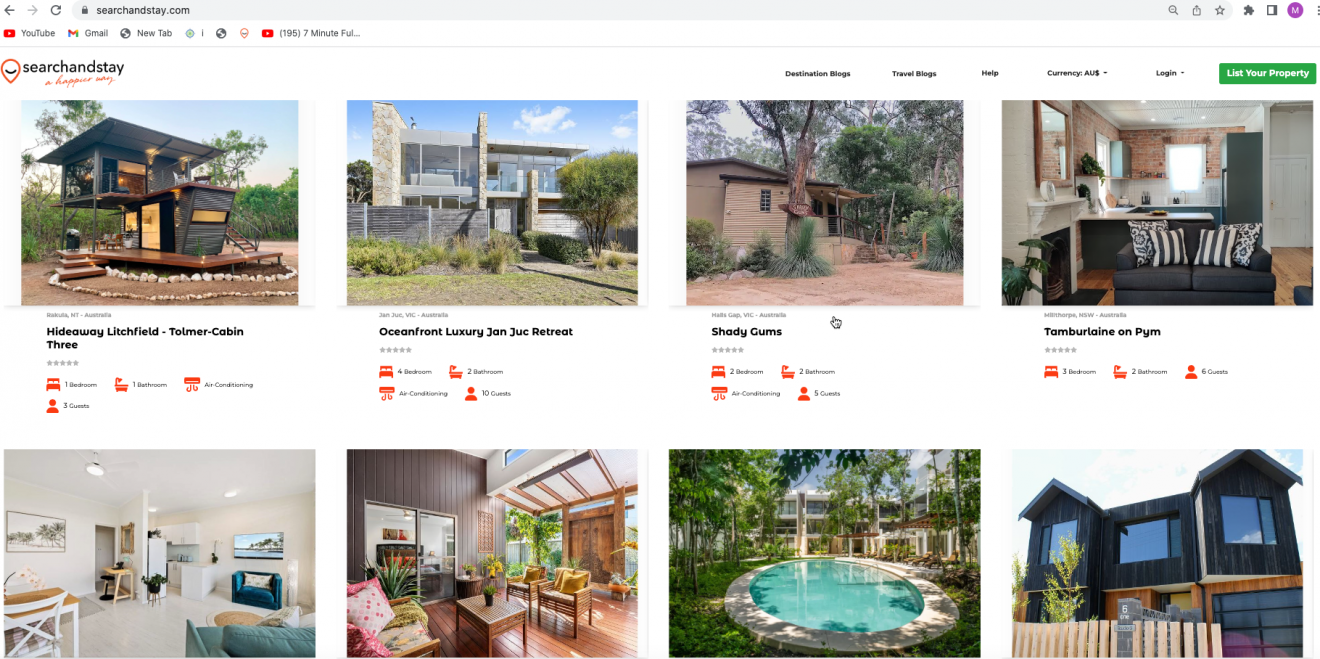Image resolution: width=1320 pixels, height=659 pixels.
Task: Reload page with browser refresh icon
Action: [x=55, y=10]
